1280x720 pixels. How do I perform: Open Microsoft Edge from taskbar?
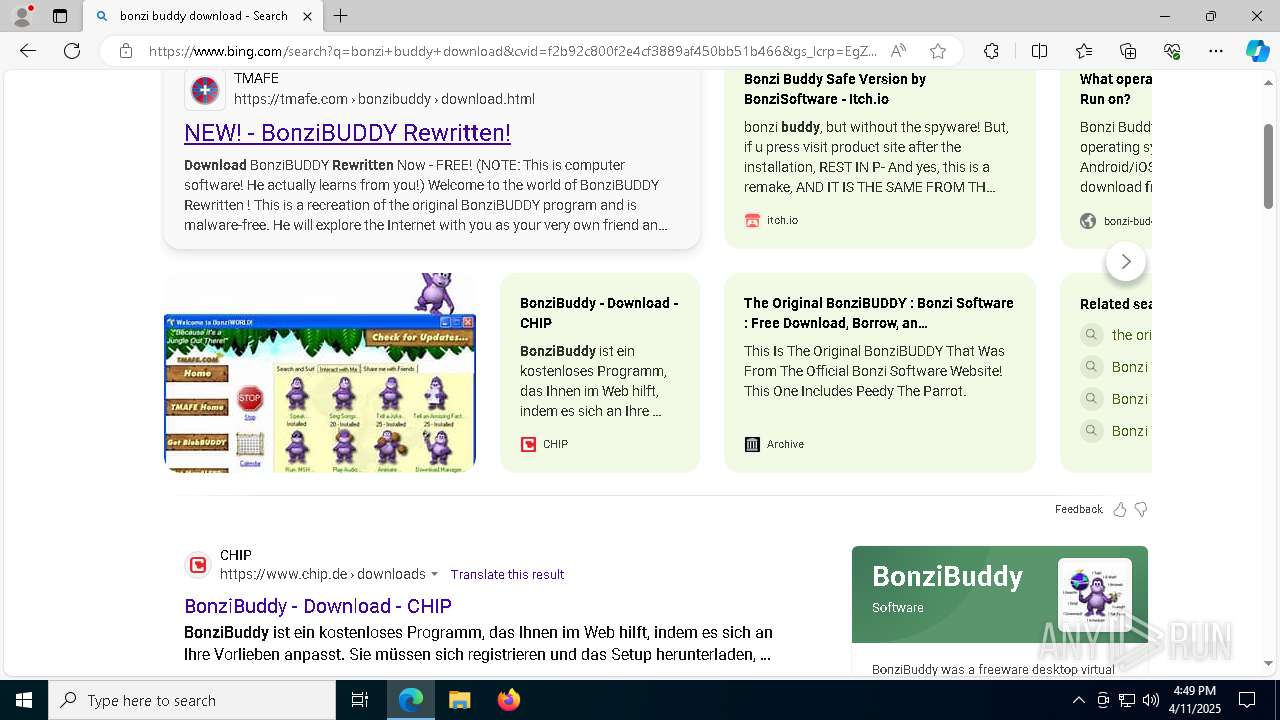point(411,700)
